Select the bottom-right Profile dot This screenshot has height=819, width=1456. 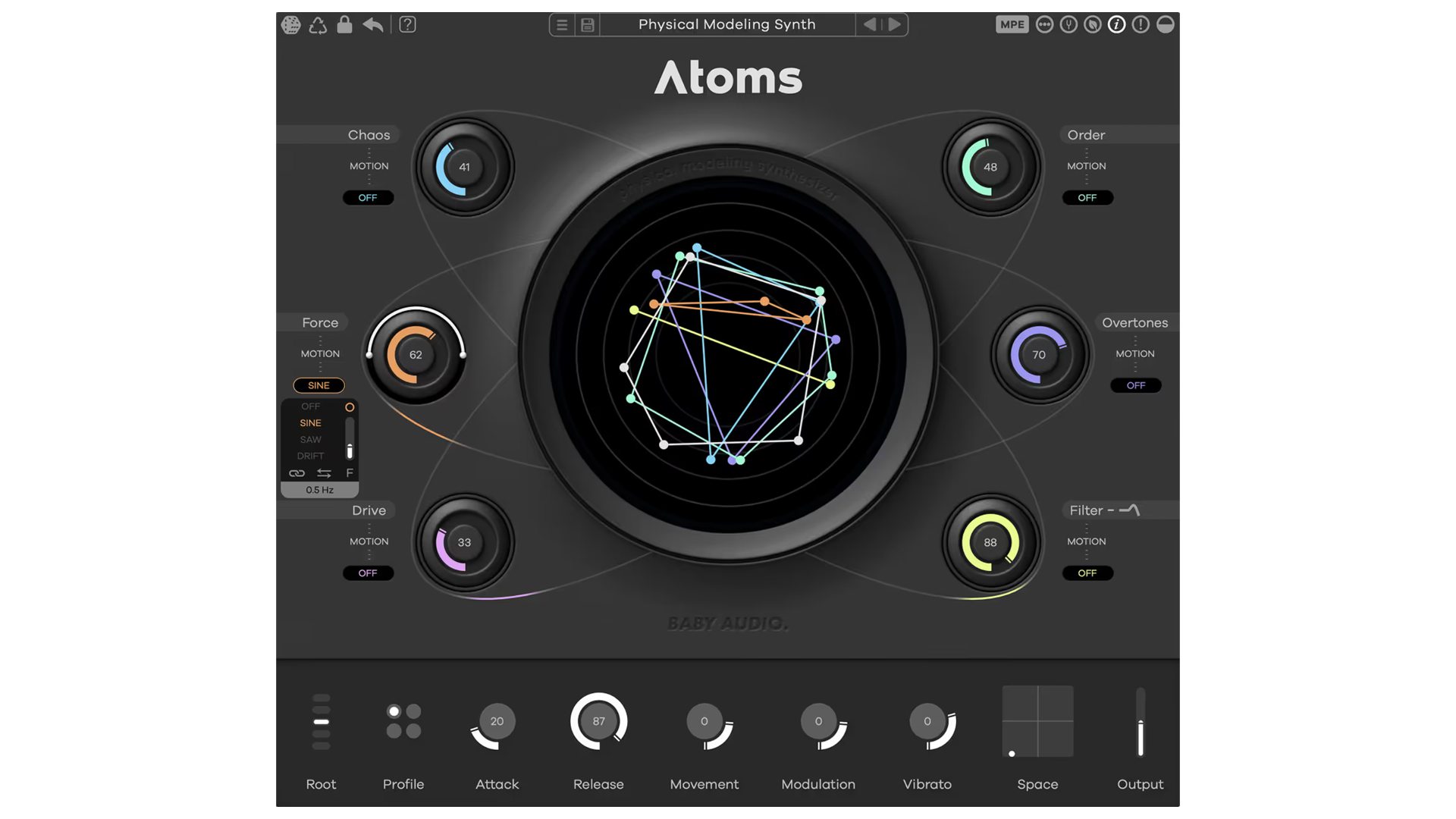413,731
